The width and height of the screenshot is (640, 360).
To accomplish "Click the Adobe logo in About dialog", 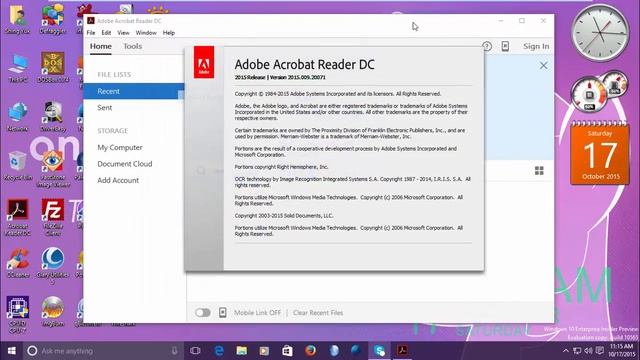I will pos(204,62).
